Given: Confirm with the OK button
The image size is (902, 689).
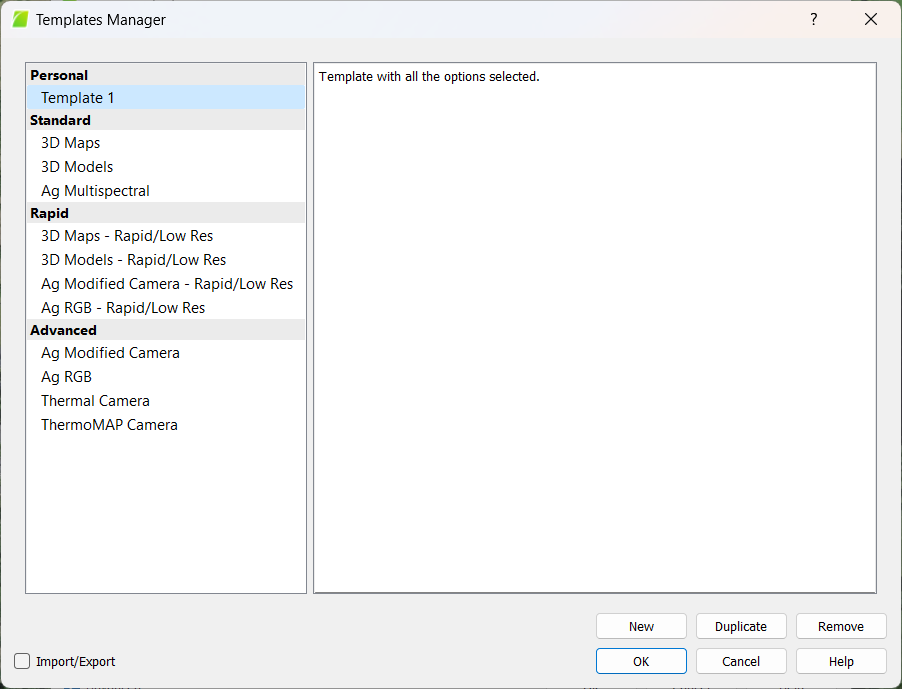Looking at the screenshot, I should [x=641, y=661].
